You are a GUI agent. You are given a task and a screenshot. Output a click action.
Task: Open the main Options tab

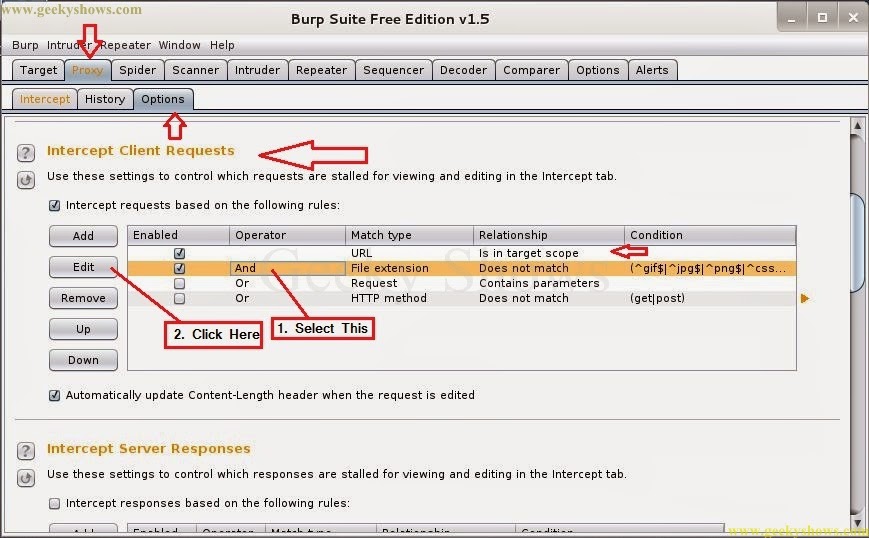pos(597,70)
